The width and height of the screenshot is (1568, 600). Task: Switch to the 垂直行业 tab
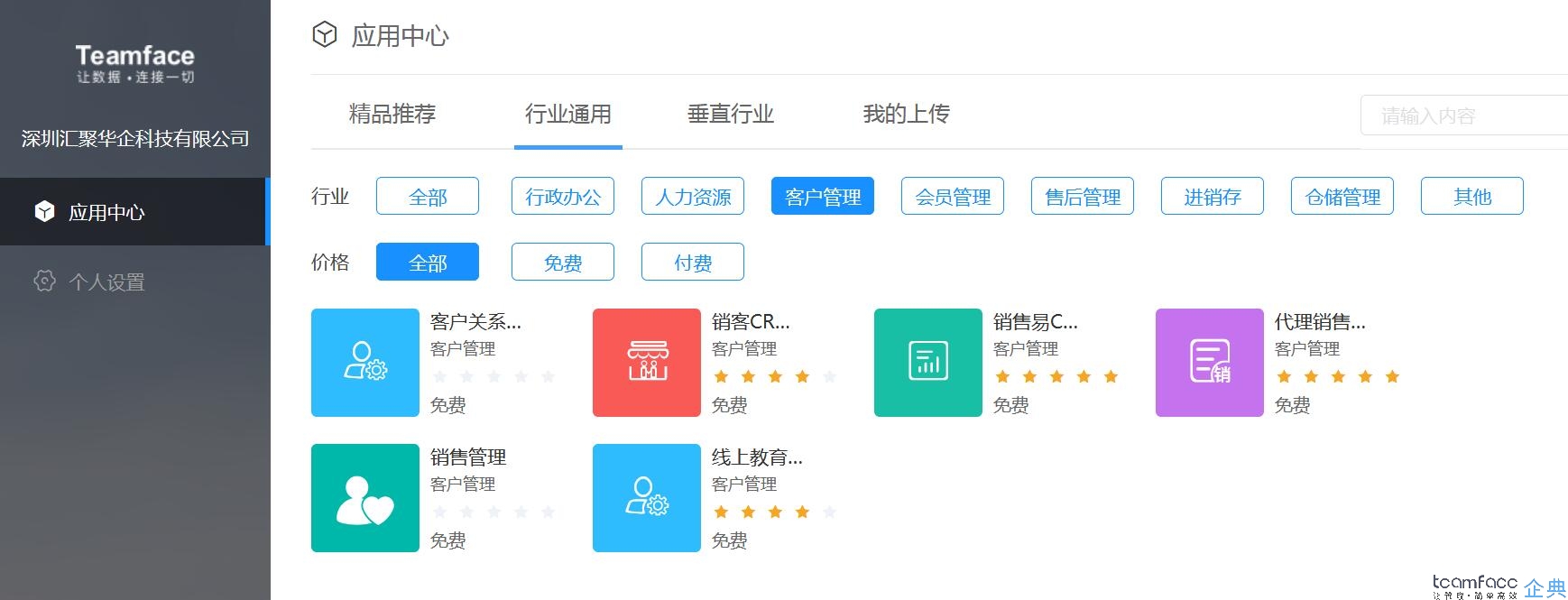731,114
